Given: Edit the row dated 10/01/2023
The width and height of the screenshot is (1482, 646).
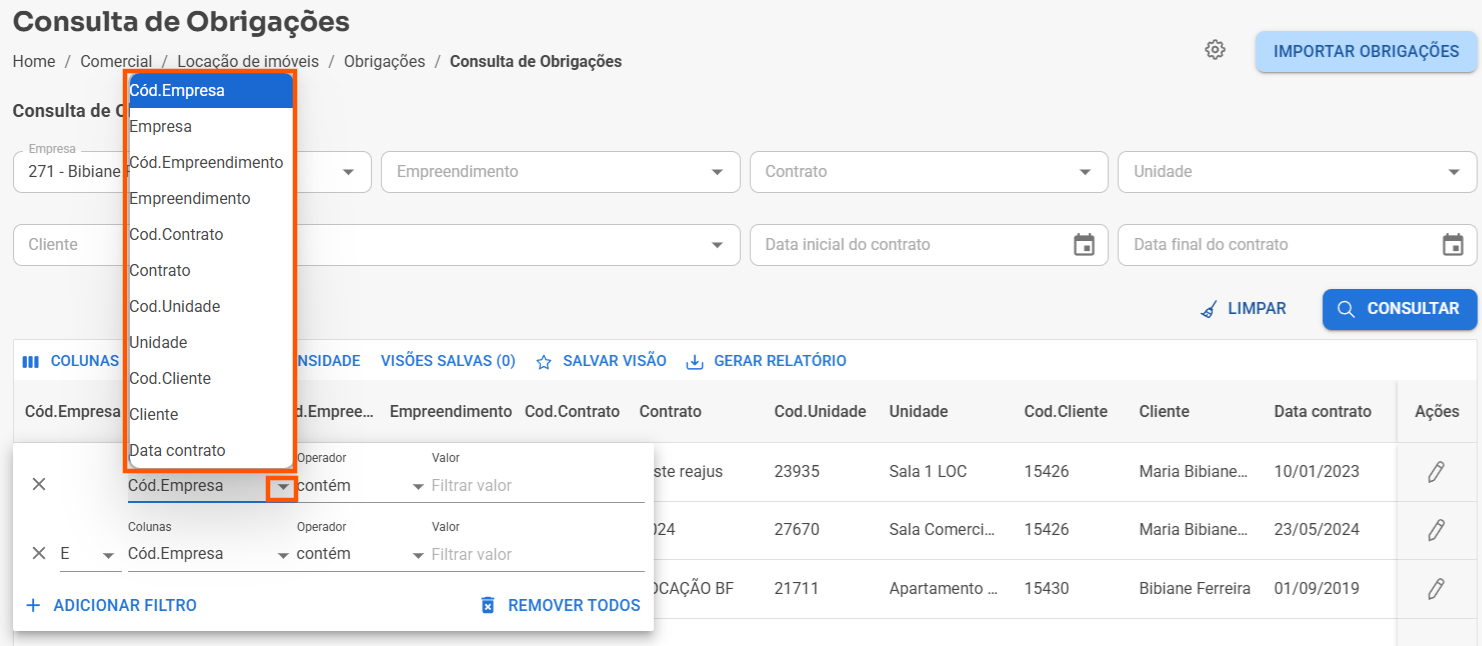Looking at the screenshot, I should coord(1436,472).
